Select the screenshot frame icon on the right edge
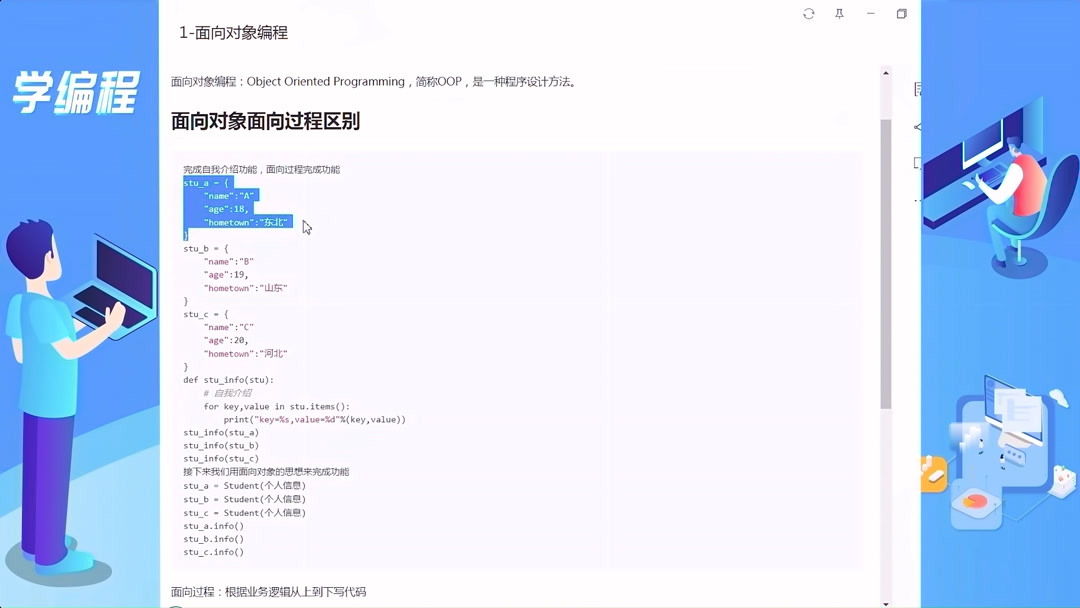Viewport: 1080px width, 608px height. [x=916, y=162]
